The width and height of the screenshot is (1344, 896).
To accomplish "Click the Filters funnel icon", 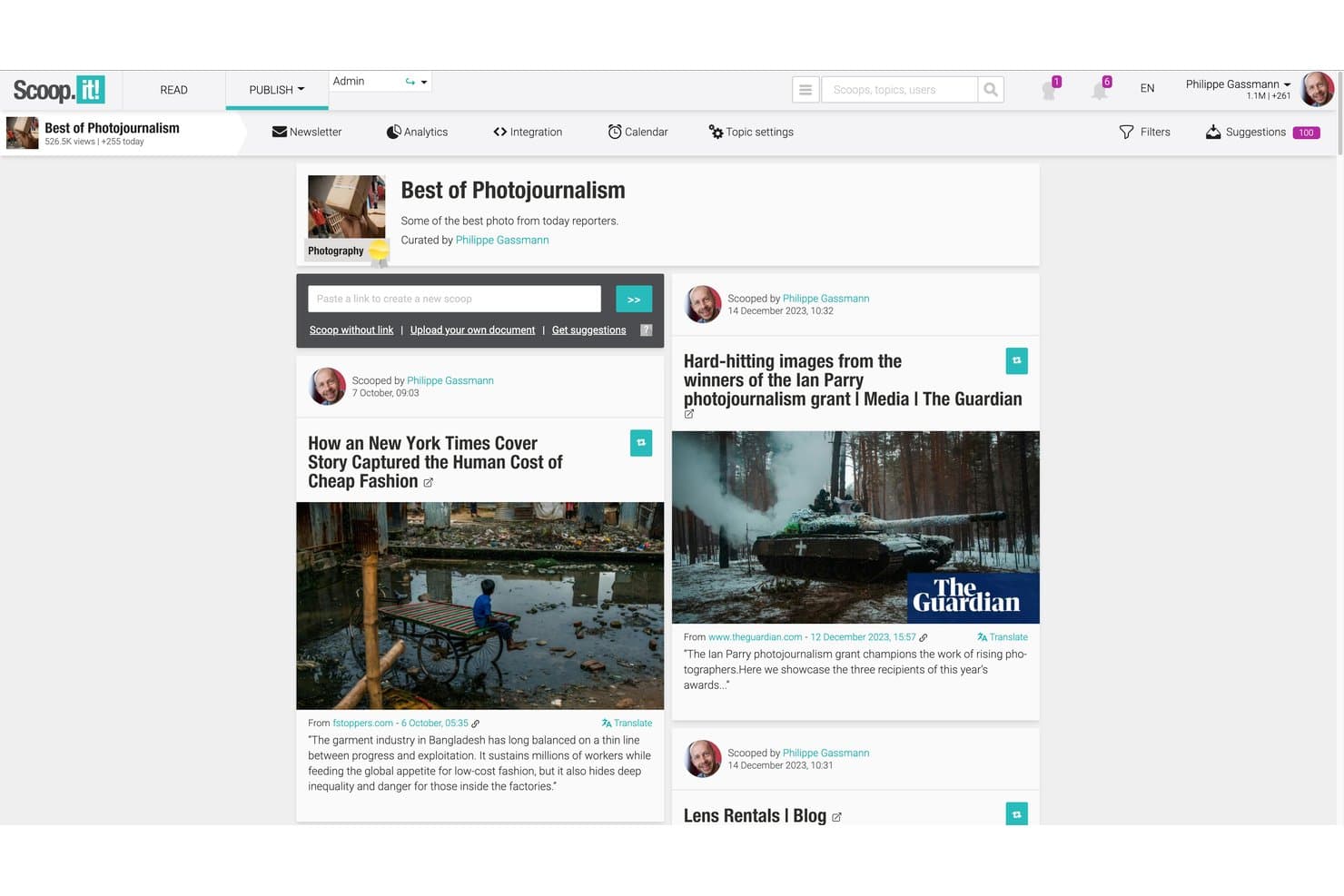I will [x=1126, y=133].
